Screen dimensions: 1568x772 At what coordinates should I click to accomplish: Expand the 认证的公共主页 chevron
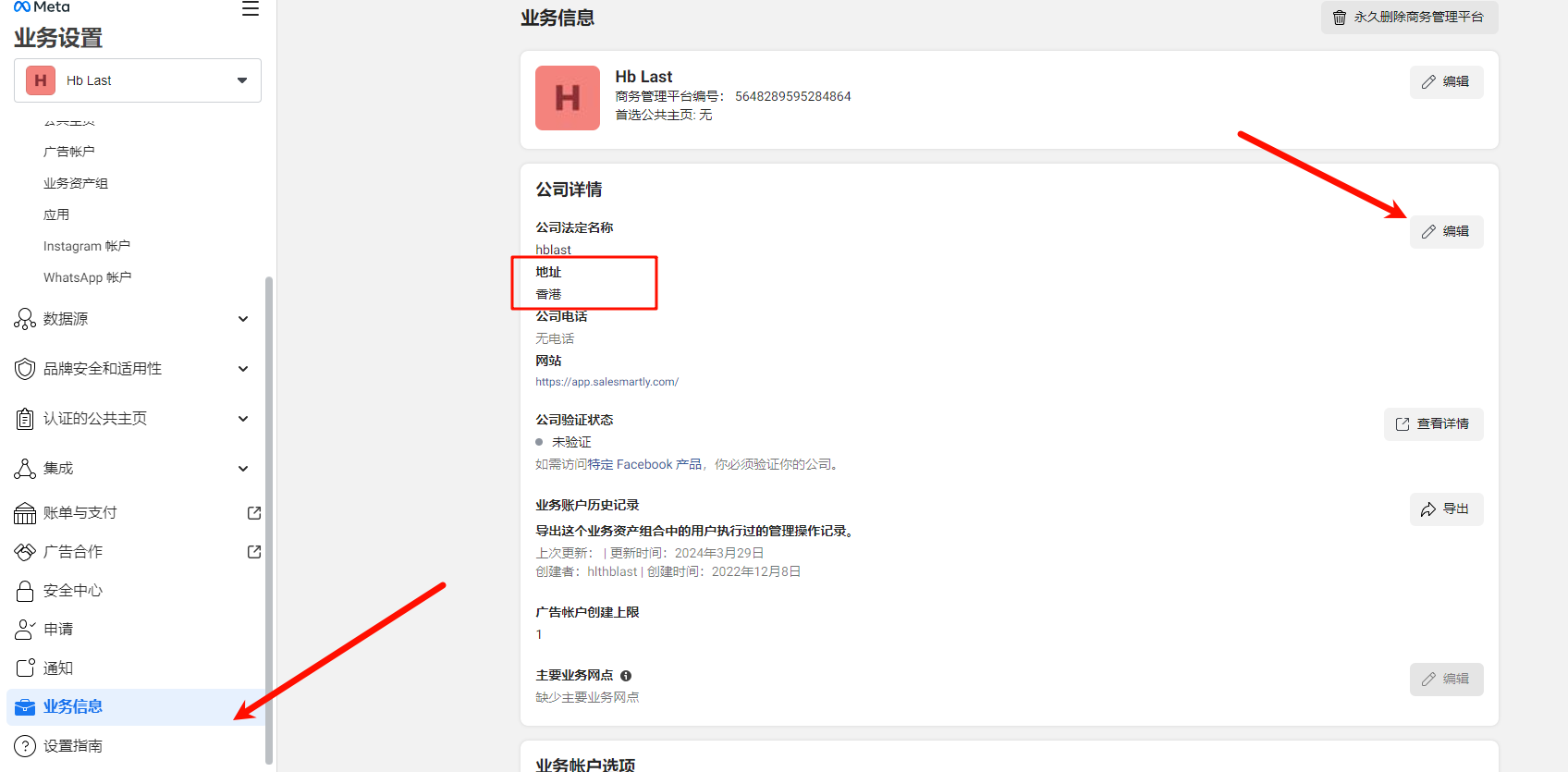click(243, 419)
